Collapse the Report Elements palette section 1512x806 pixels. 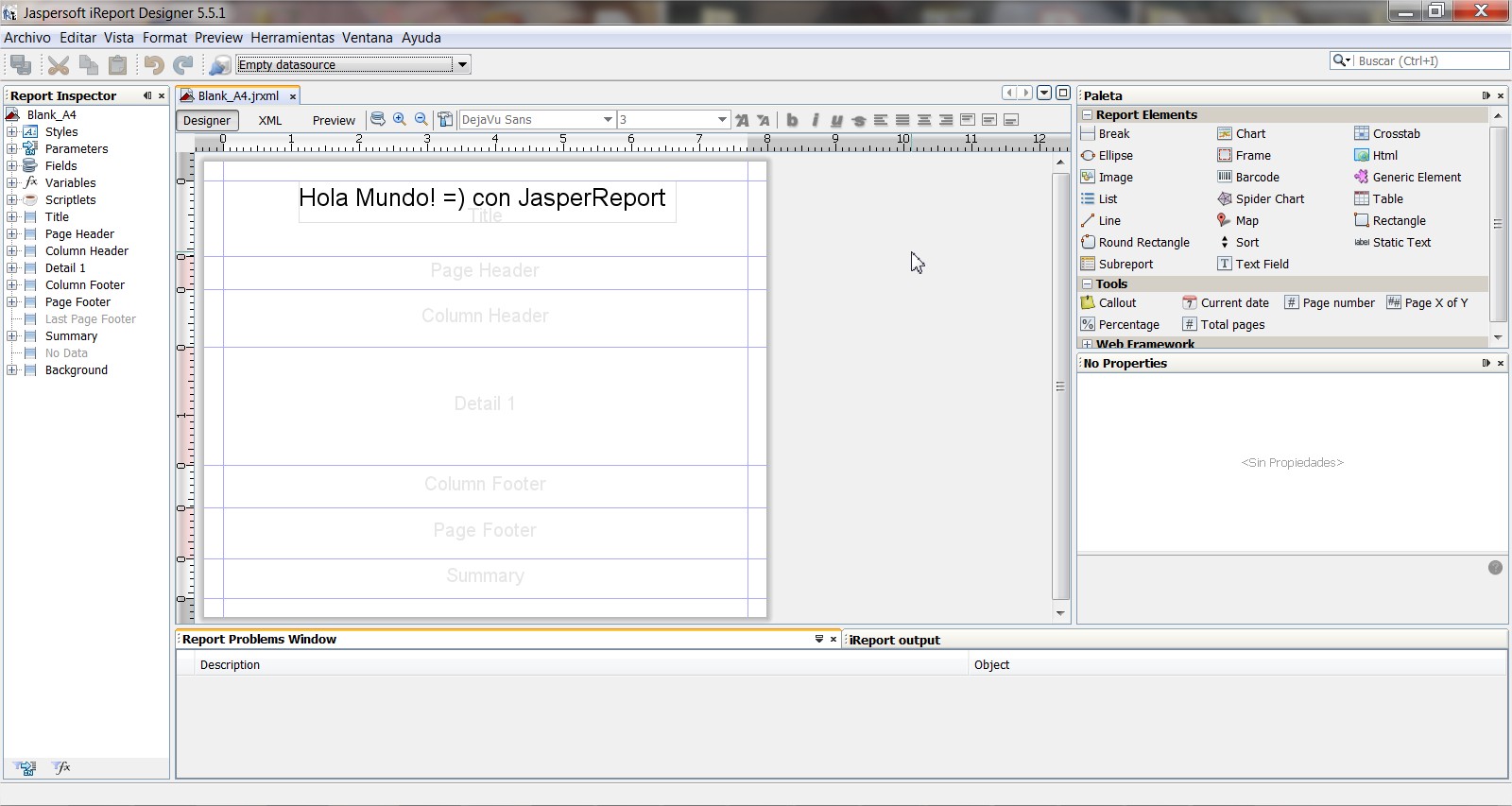[x=1088, y=115]
